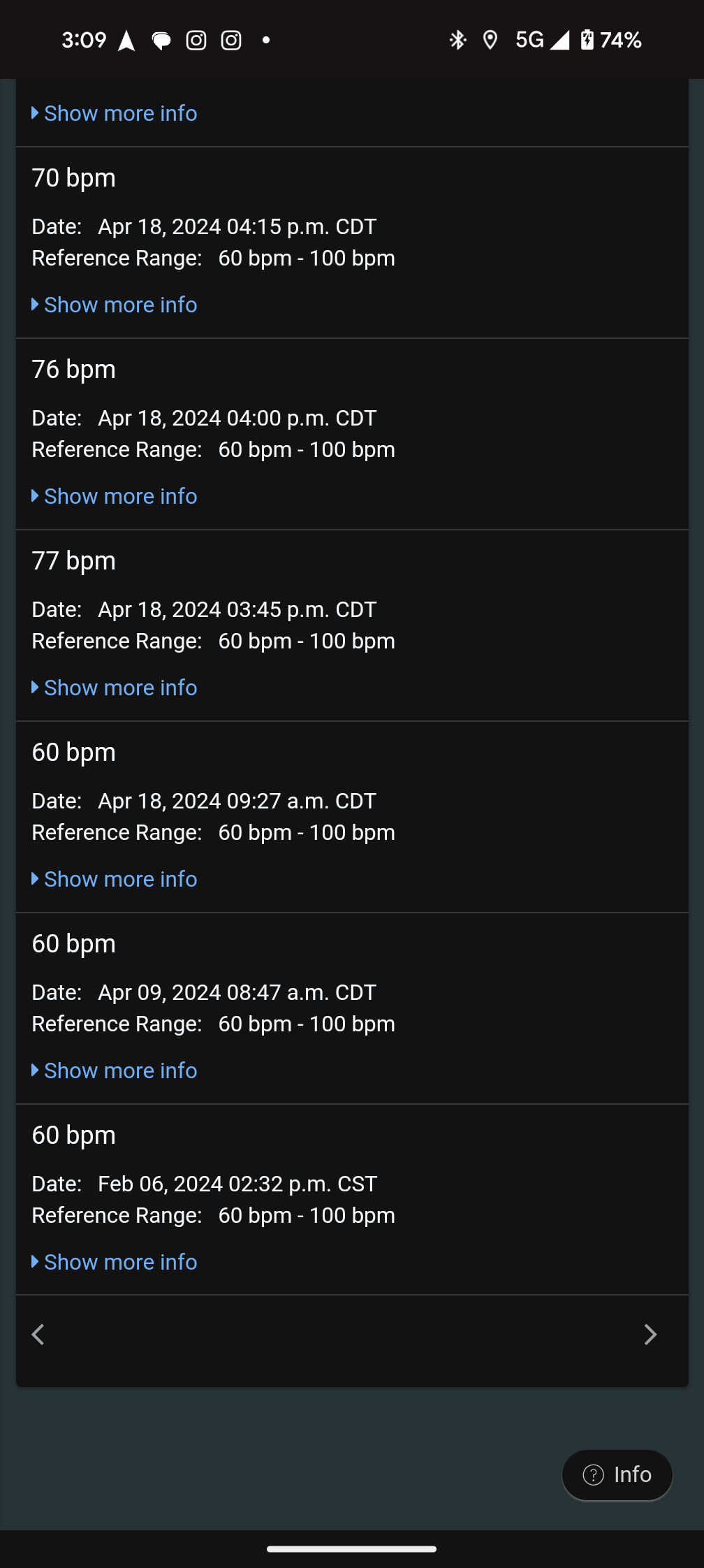Tap the chat bubble notification icon
Viewport: 704px width, 1568px height.
(x=161, y=41)
